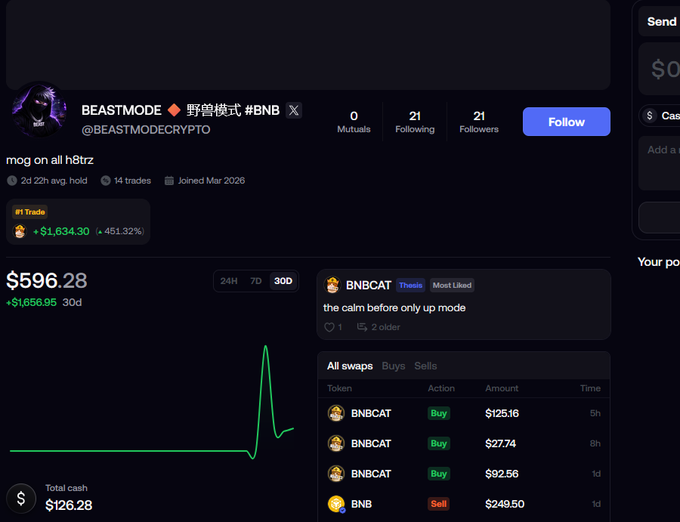Click the BNBCAT icon in the $125.16 row

pos(336,413)
